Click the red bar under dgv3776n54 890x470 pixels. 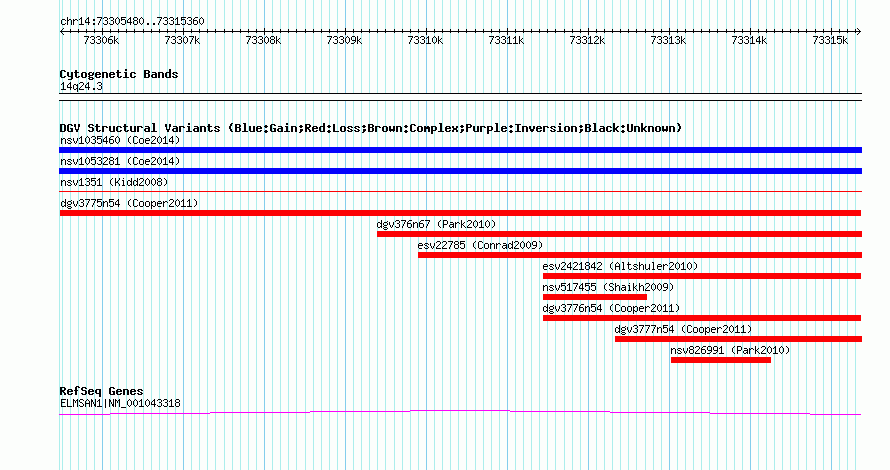click(x=702, y=318)
